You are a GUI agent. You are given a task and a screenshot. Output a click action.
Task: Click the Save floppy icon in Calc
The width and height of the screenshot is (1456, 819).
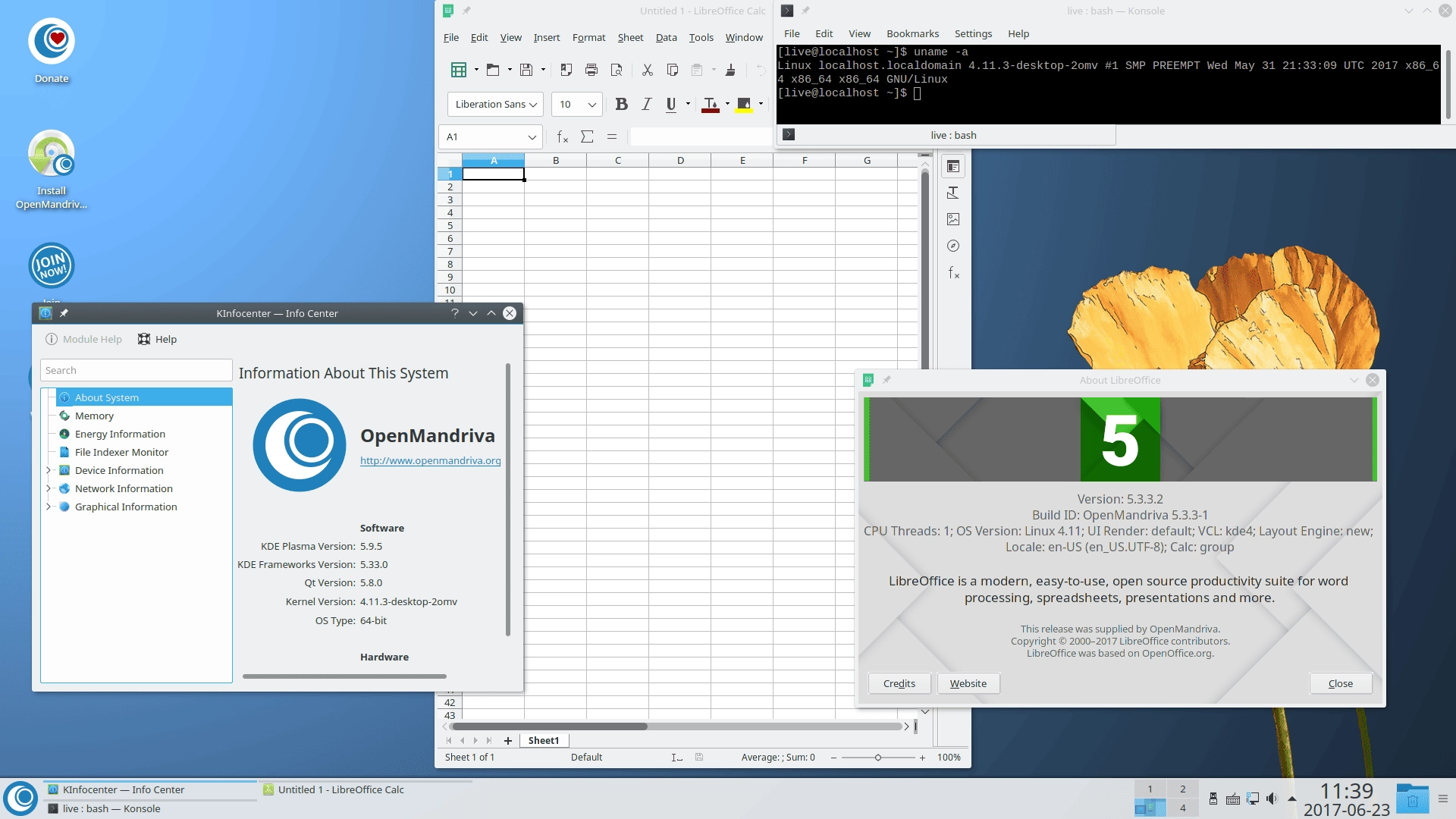coord(526,70)
